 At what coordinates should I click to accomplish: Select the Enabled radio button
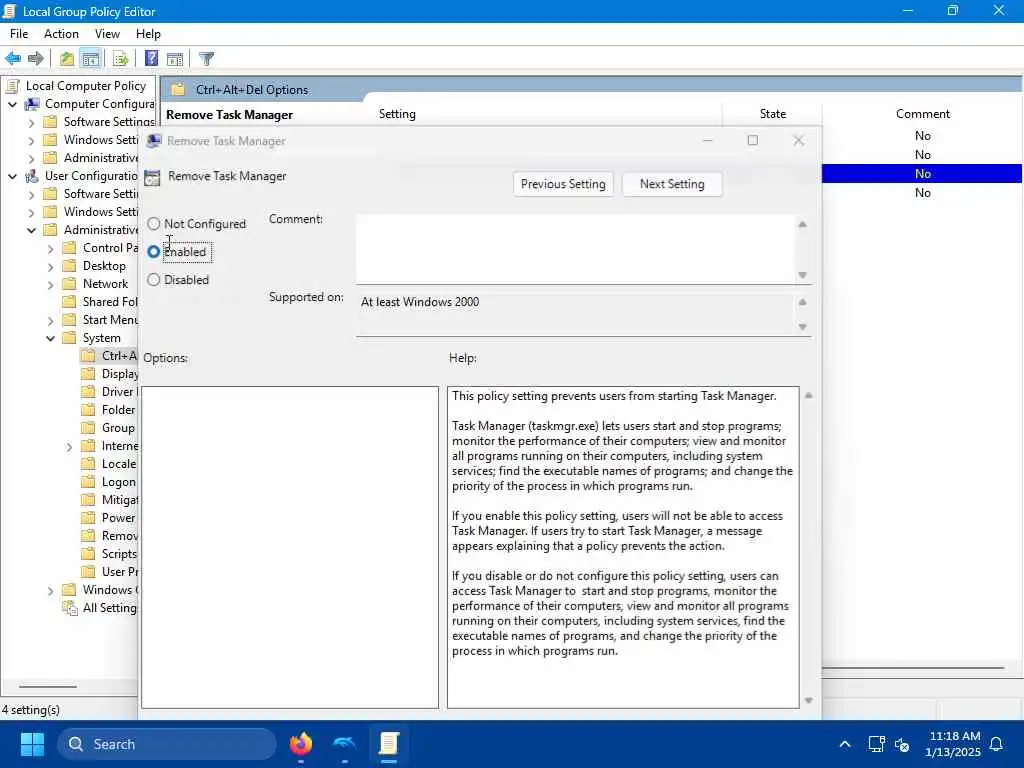click(153, 252)
